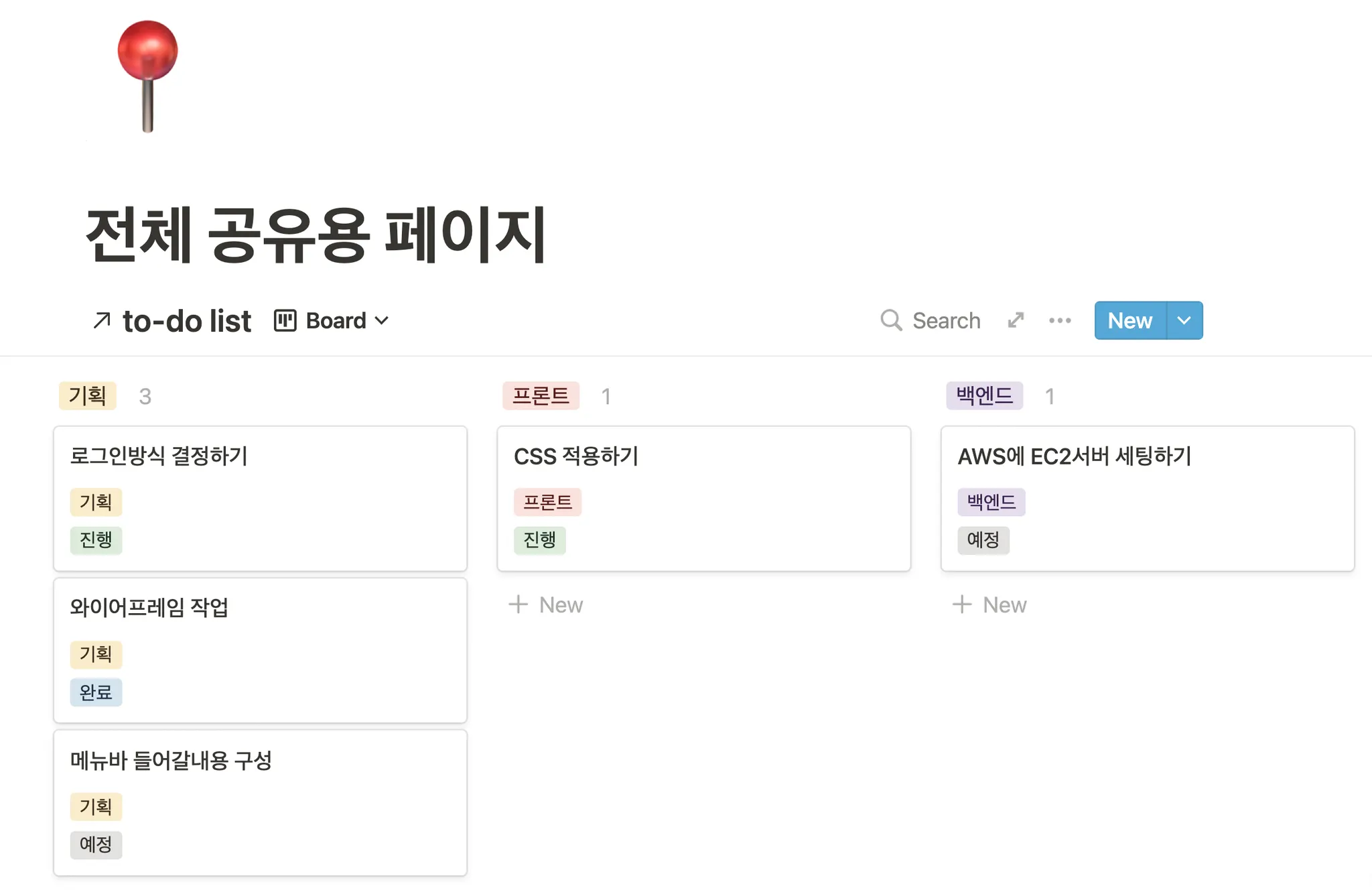1372x890 pixels.
Task: Open the three-dot more options menu
Action: tap(1060, 320)
